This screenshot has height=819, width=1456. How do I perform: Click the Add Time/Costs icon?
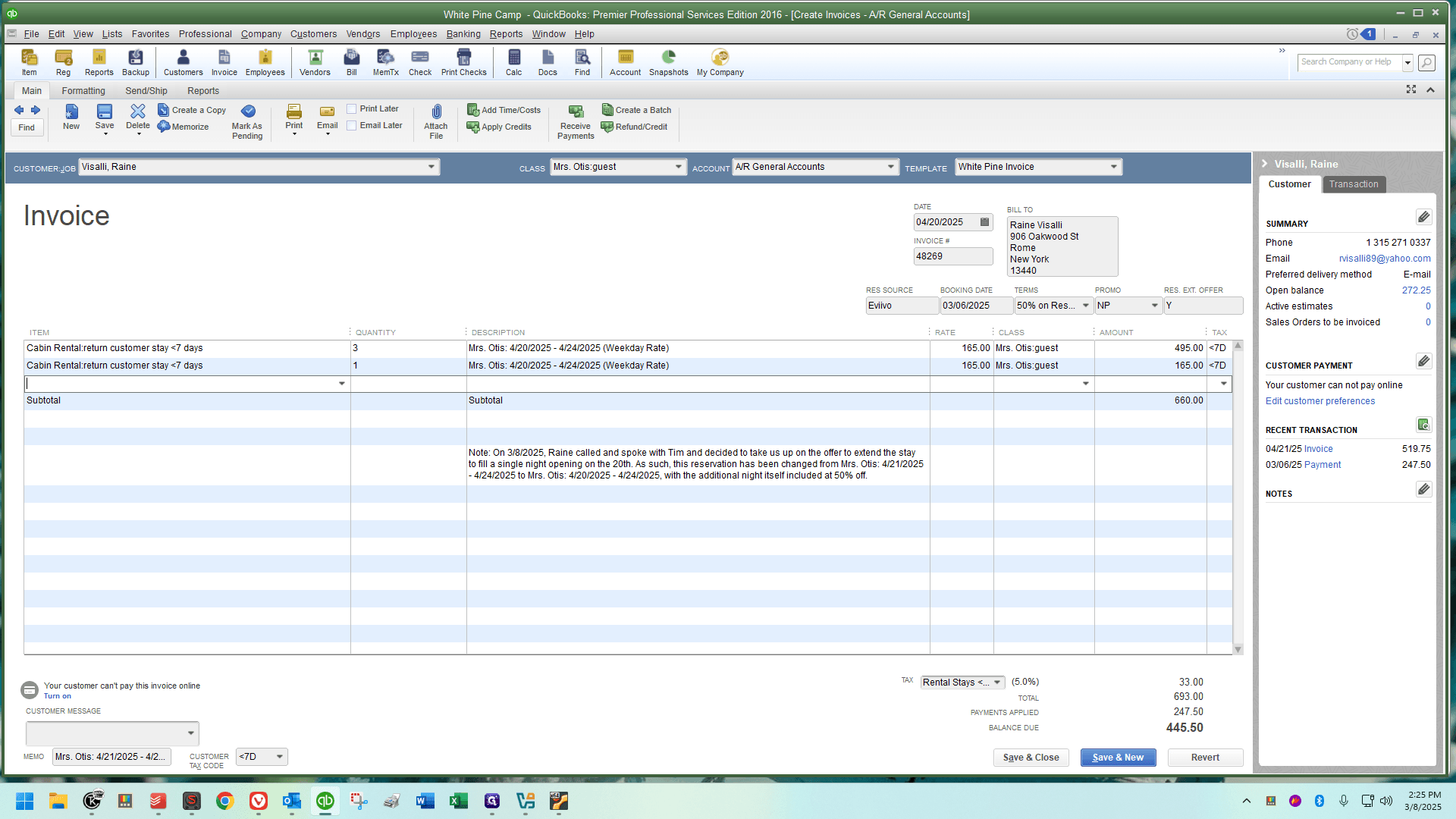point(504,110)
